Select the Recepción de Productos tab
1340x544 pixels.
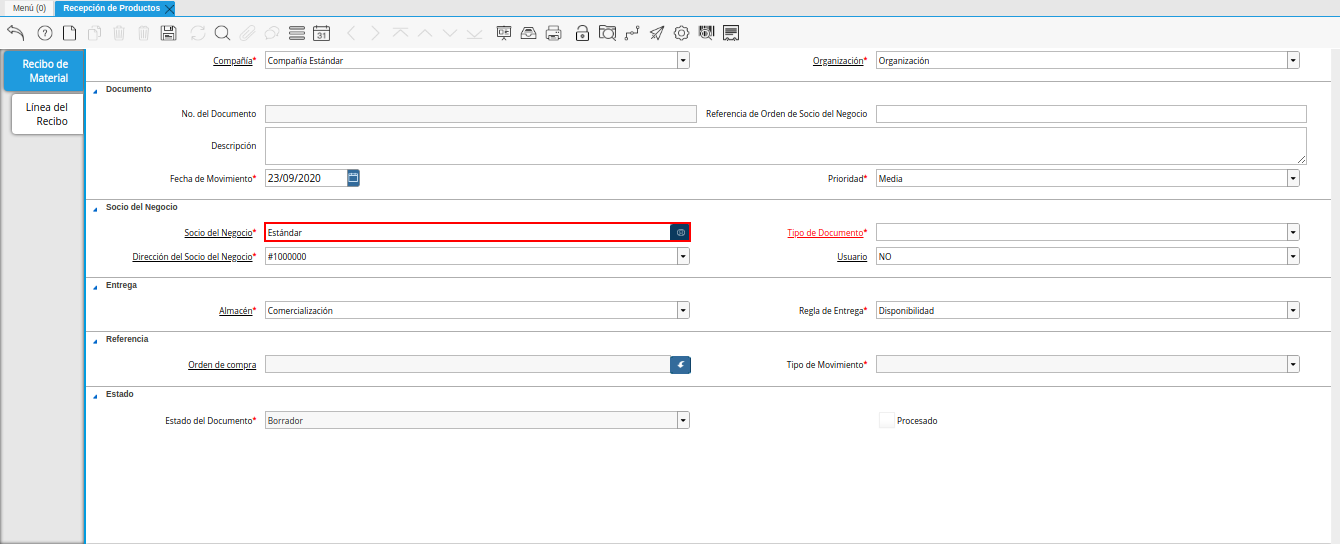click(x=111, y=7)
